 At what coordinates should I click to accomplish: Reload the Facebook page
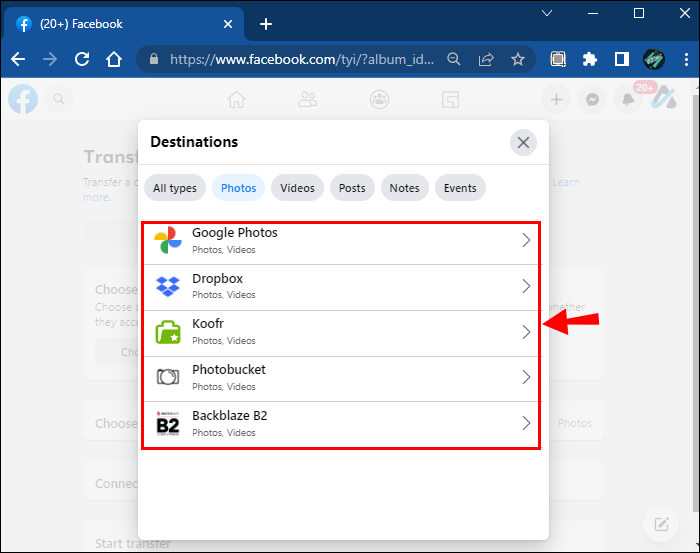[x=82, y=59]
